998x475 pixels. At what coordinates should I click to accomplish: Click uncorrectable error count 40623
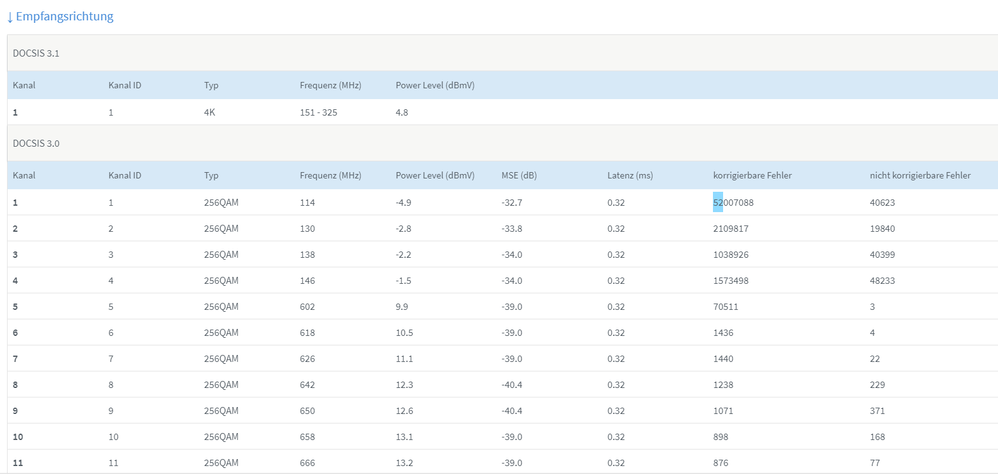point(882,202)
